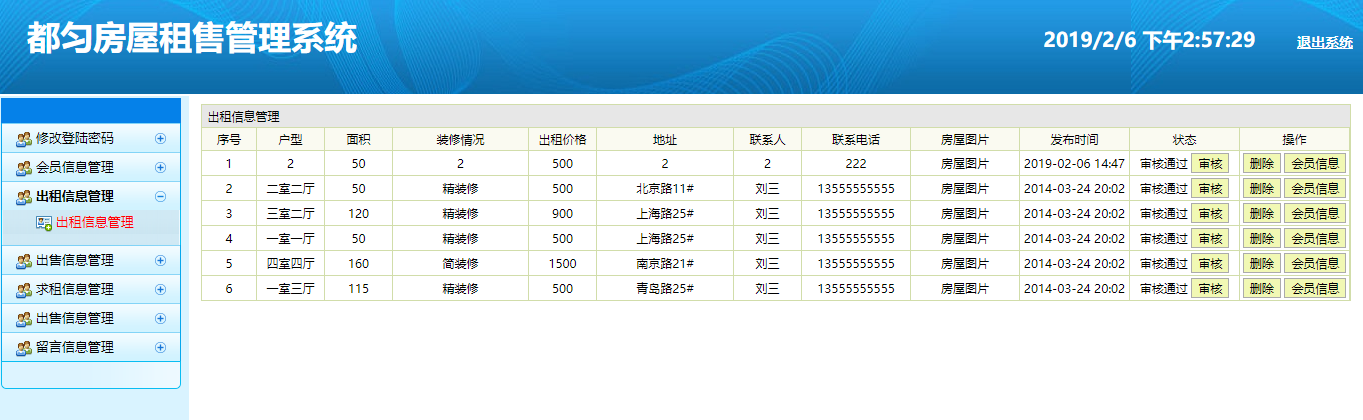
Task: Click the 二室二厅 cell
Action: point(290,188)
